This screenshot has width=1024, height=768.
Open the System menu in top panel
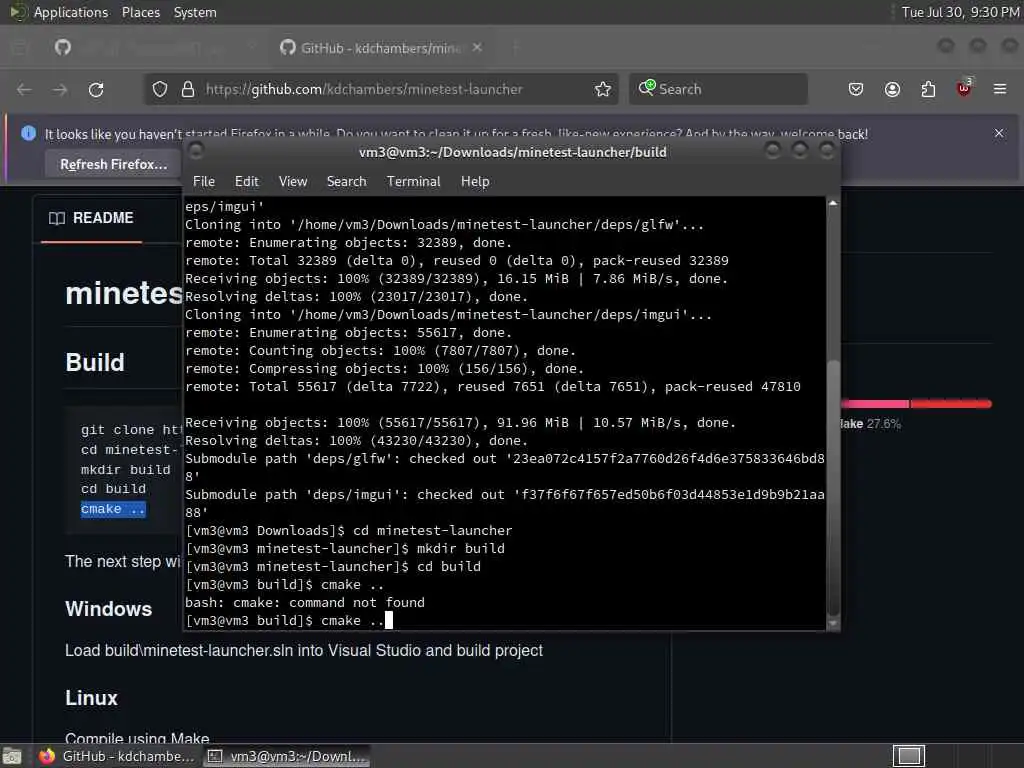click(x=195, y=12)
